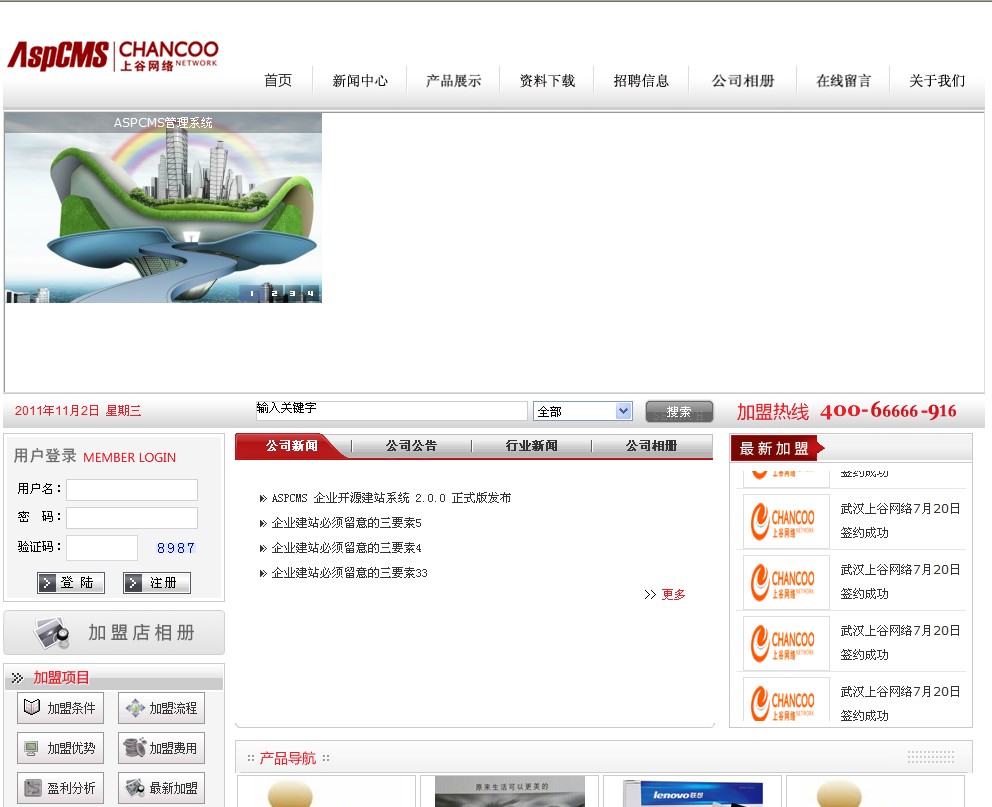
Task: Click the 8987 captcha image
Action: click(x=175, y=548)
